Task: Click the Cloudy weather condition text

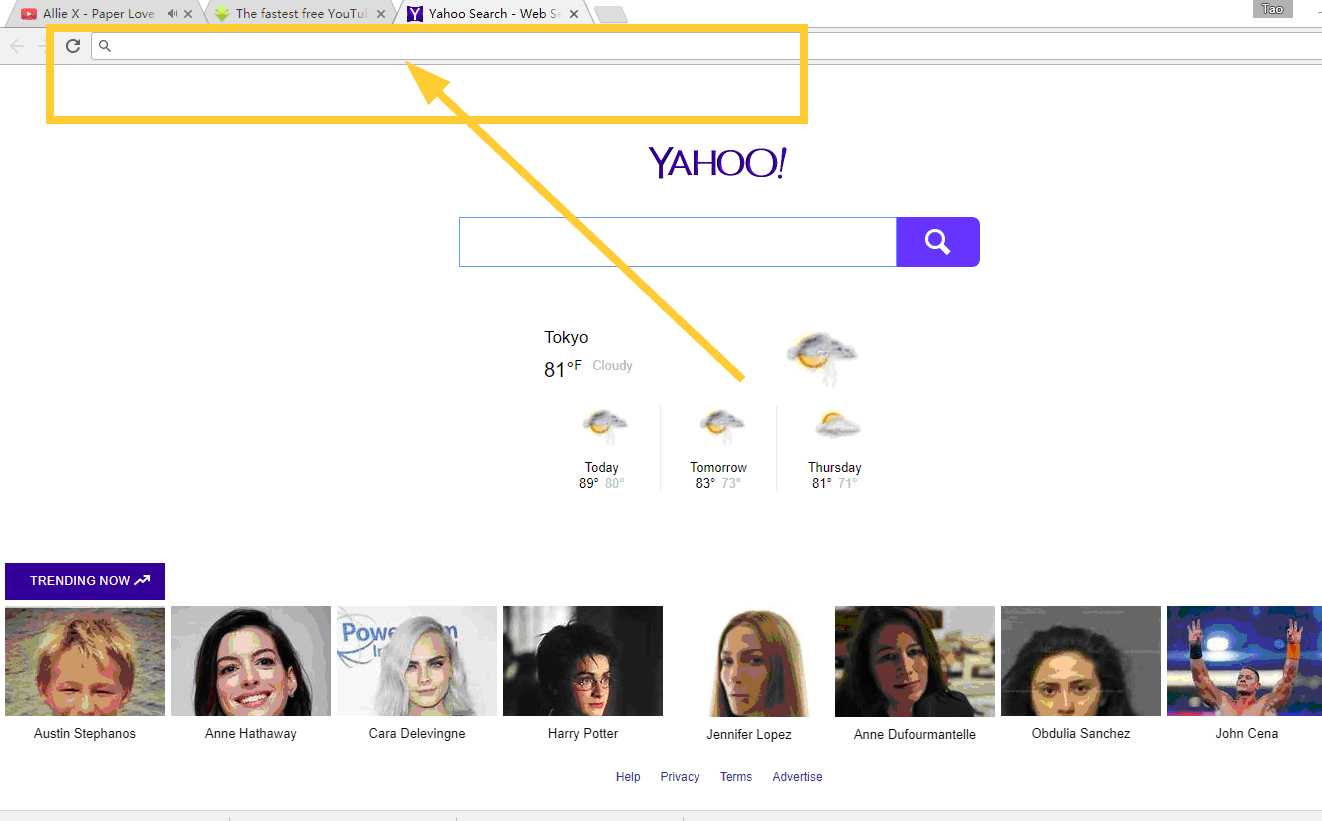Action: 612,366
